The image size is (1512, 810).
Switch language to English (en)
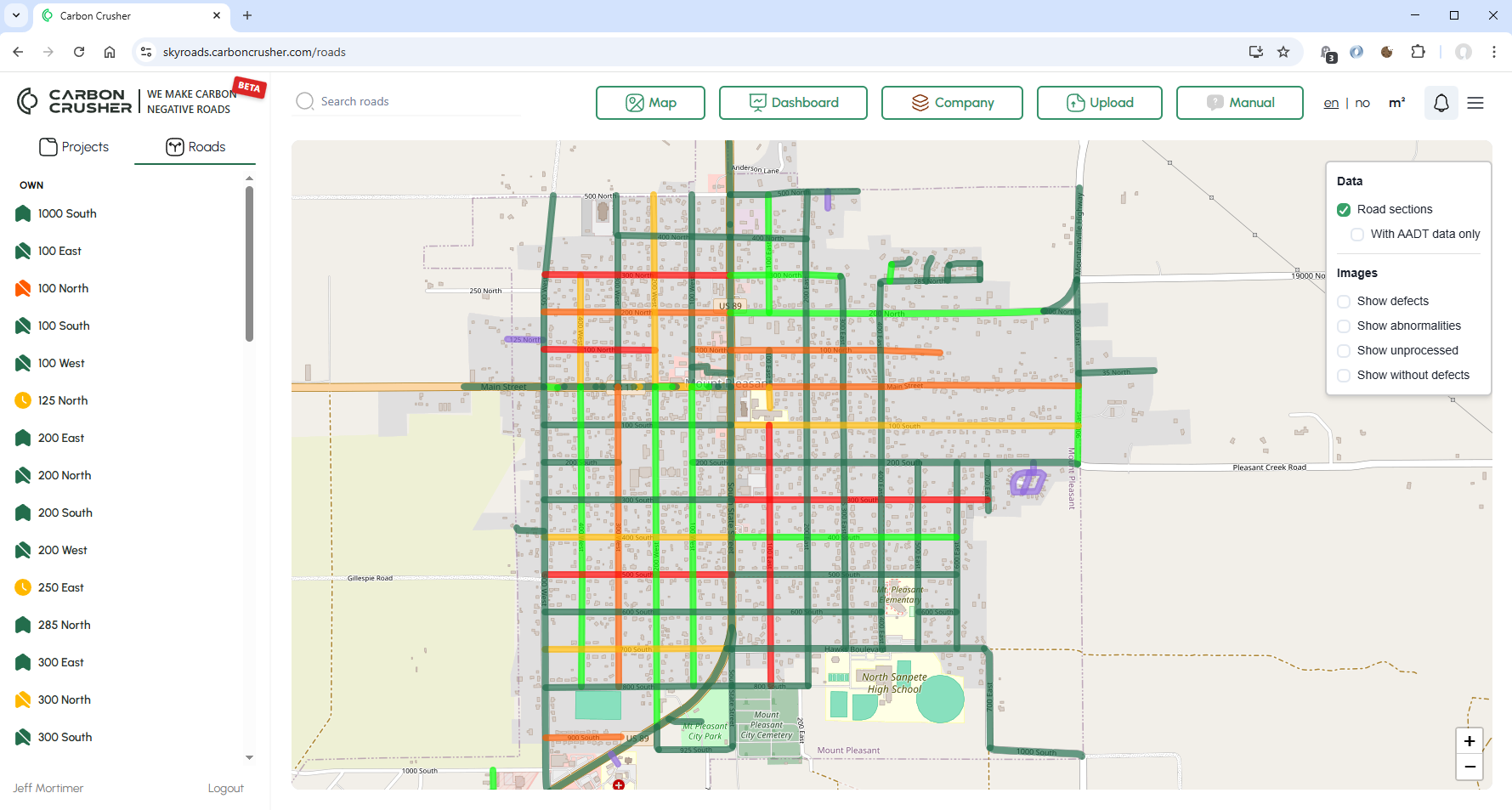click(1331, 103)
